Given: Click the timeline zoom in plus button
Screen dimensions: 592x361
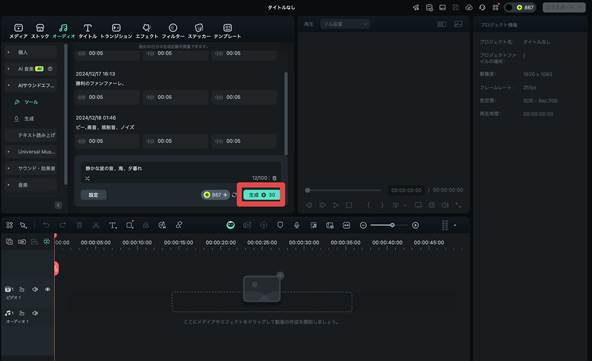Looking at the screenshot, I should pyautogui.click(x=415, y=225).
